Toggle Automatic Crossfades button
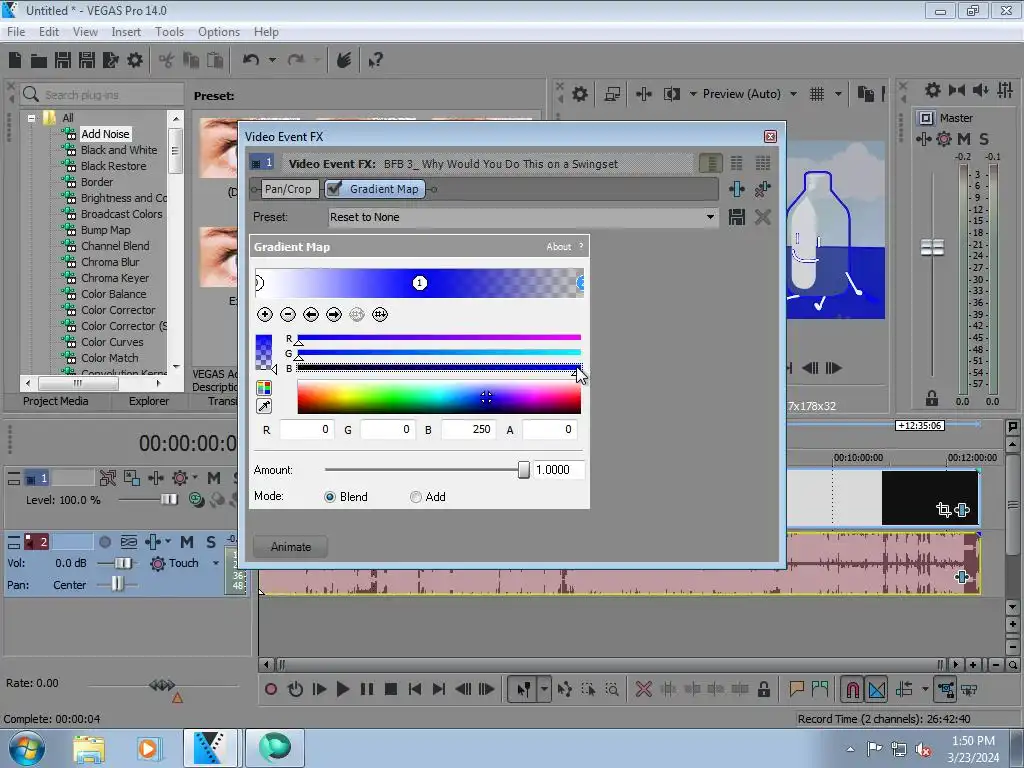This screenshot has height=768, width=1024. (x=877, y=689)
